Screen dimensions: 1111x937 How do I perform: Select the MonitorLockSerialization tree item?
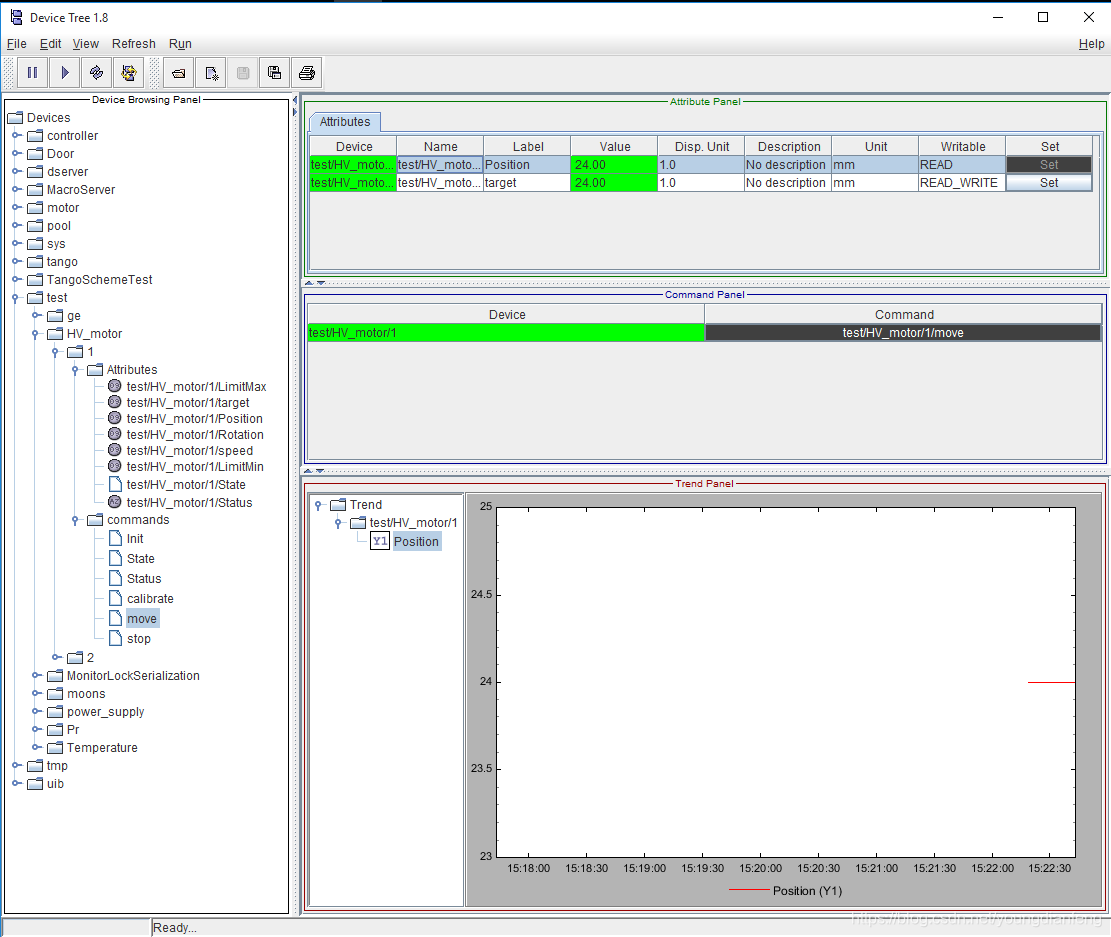133,675
